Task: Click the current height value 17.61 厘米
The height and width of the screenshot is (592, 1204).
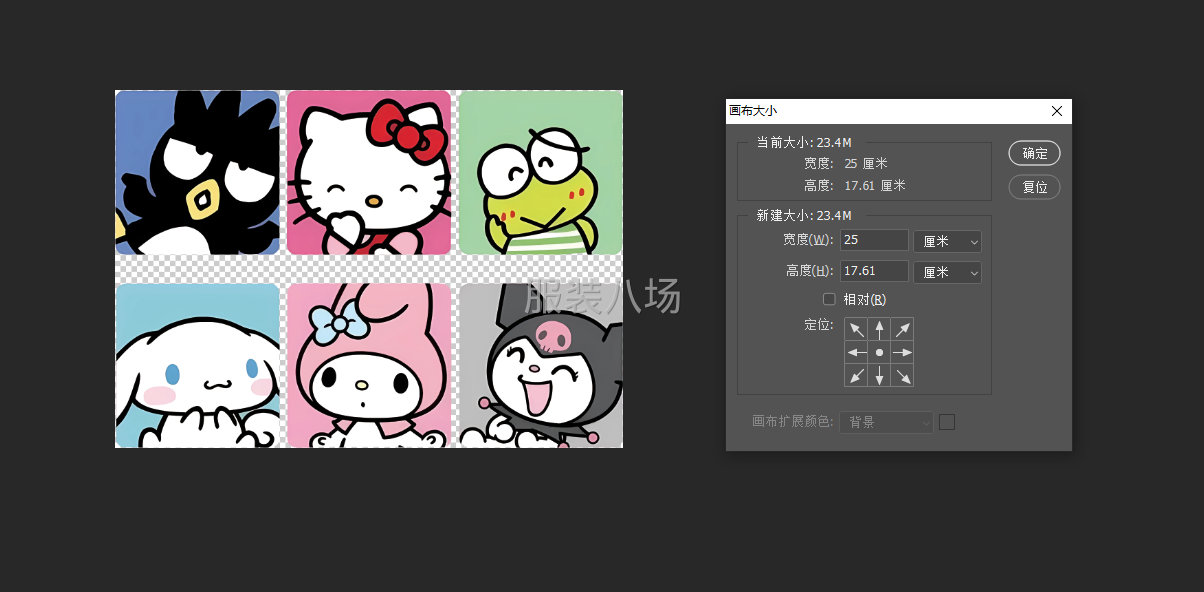Action: click(875, 186)
